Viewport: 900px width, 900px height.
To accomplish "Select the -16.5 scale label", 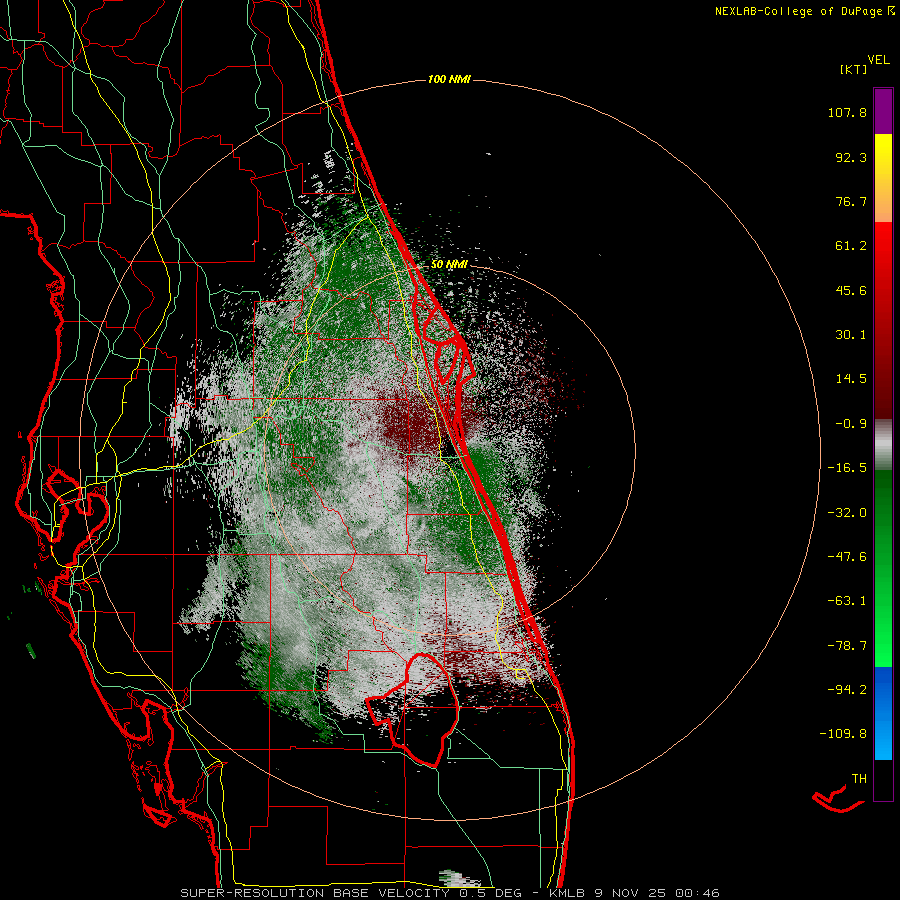I will 847,468.
